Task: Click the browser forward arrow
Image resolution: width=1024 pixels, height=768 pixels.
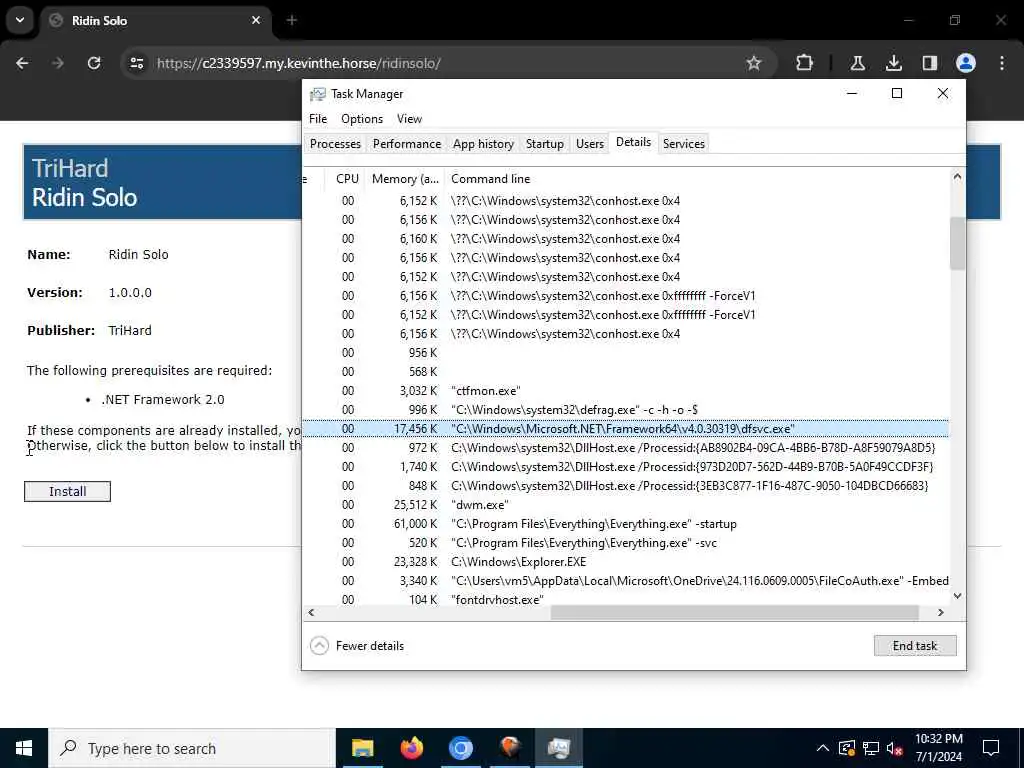Action: [x=58, y=63]
